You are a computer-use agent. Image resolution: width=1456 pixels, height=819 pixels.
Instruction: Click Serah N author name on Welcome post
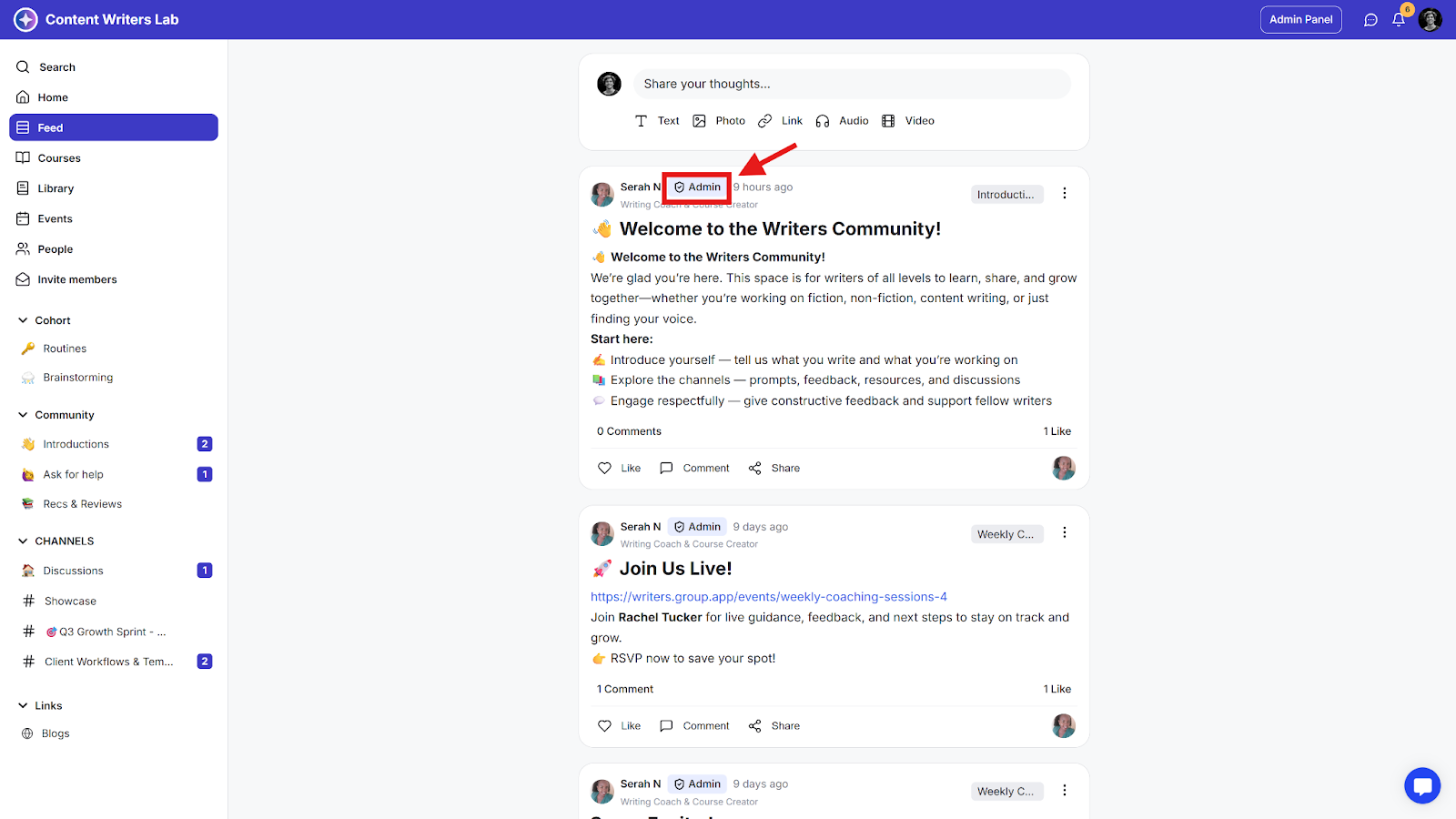tap(641, 187)
